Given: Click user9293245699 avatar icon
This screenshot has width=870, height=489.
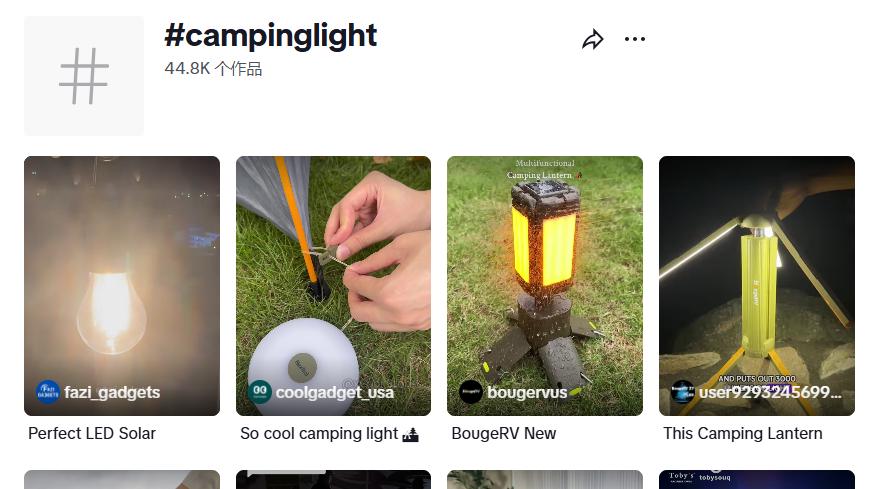Looking at the screenshot, I should [682, 392].
